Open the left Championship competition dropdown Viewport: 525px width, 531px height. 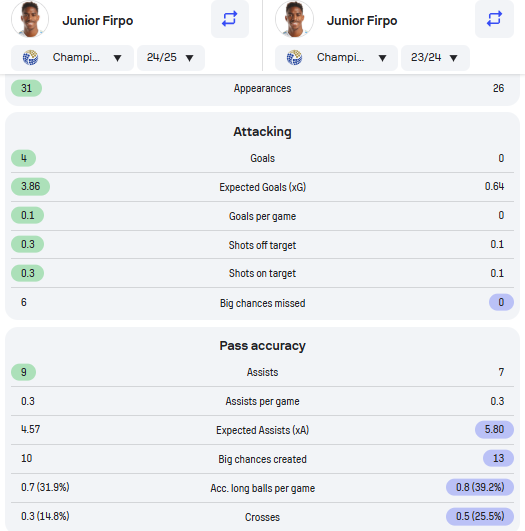[x=72, y=58]
